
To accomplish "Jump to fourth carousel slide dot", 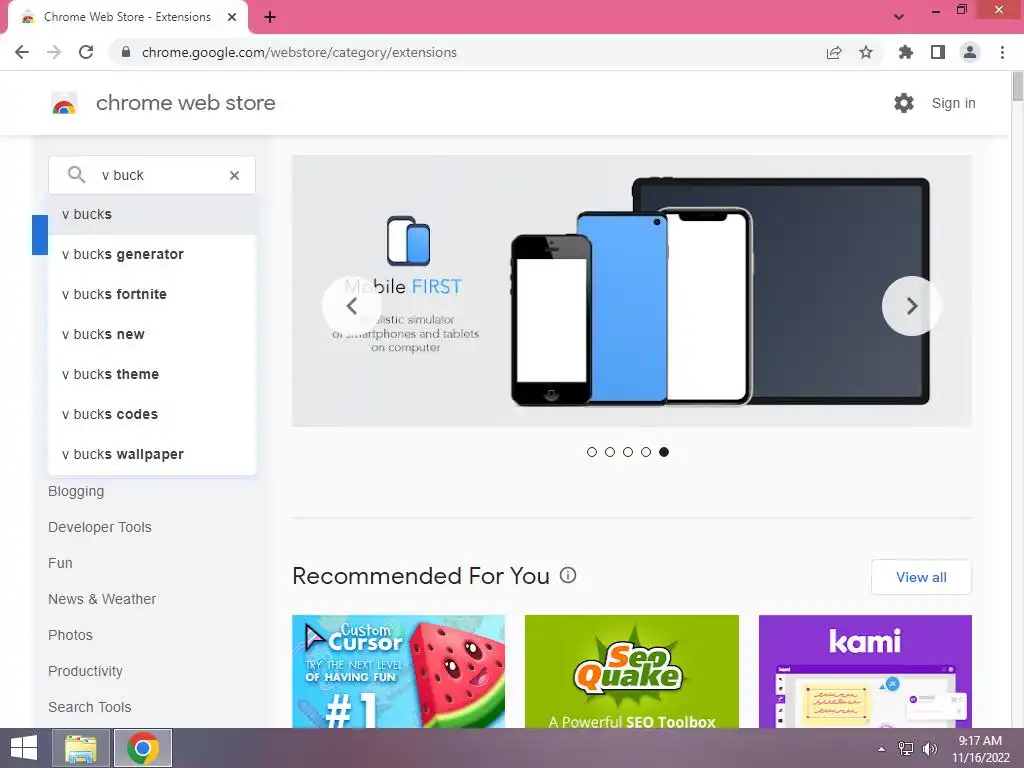I will (x=646, y=452).
